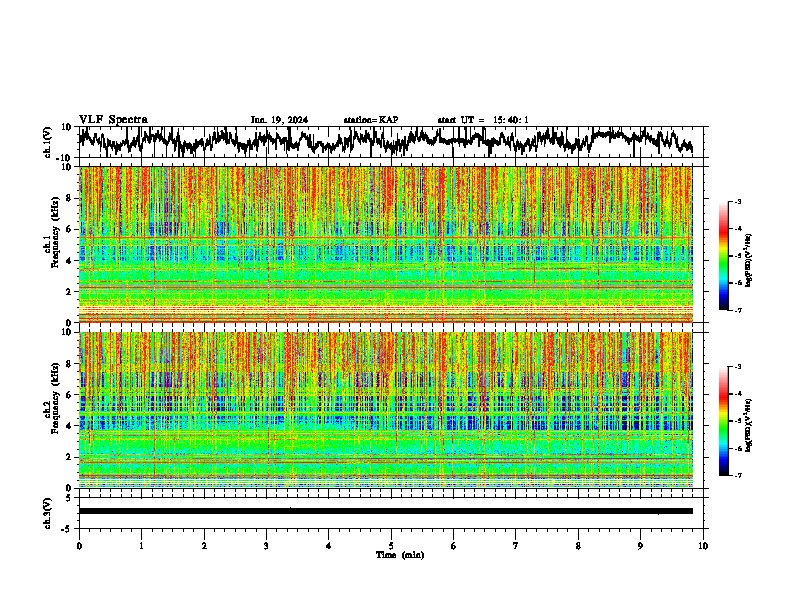
Task: Click the "VLF Spectra" plot title
Action: pyautogui.click(x=113, y=120)
